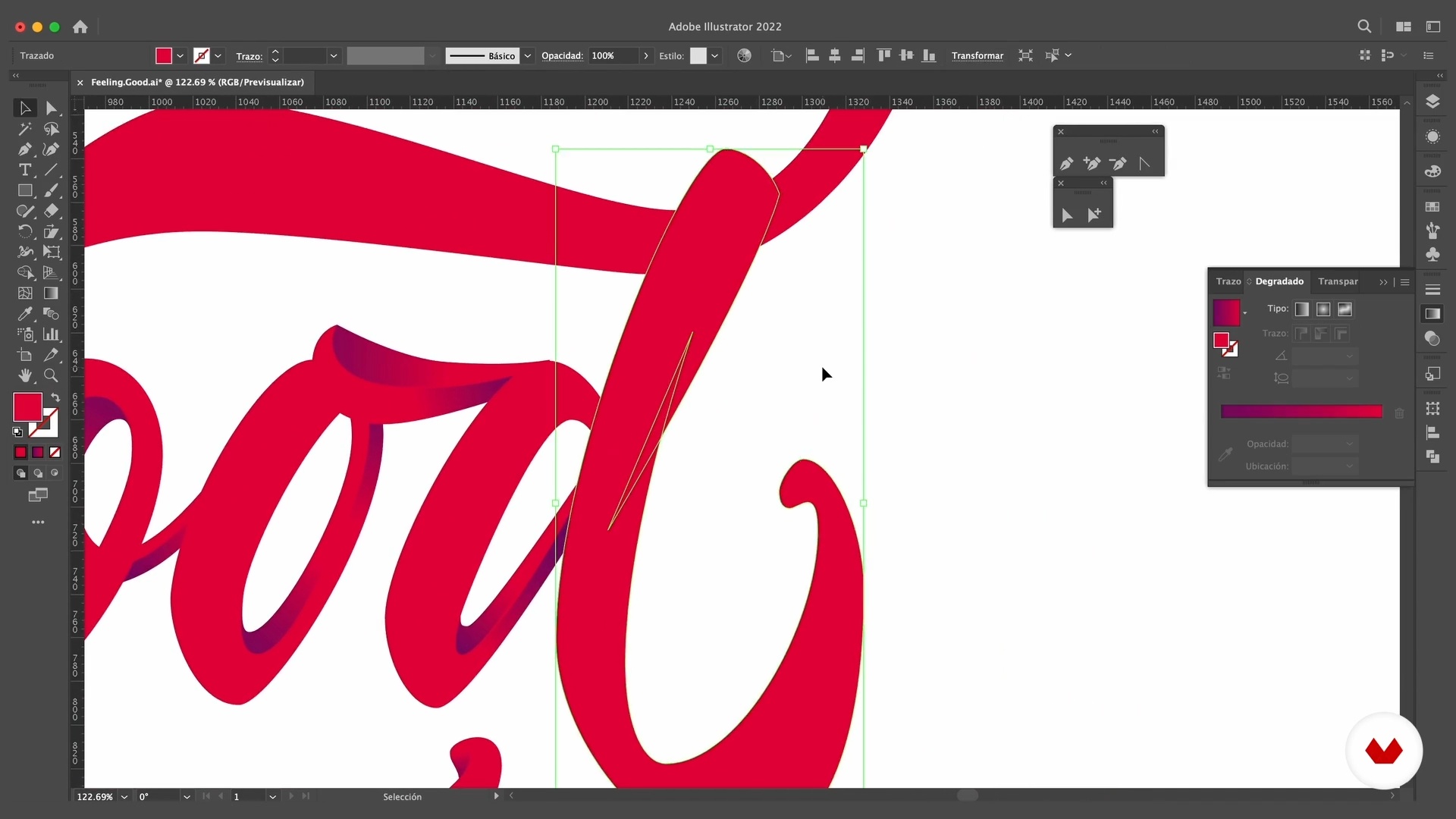Click the Trazo label in control bar
The width and height of the screenshot is (1456, 819).
pos(249,56)
